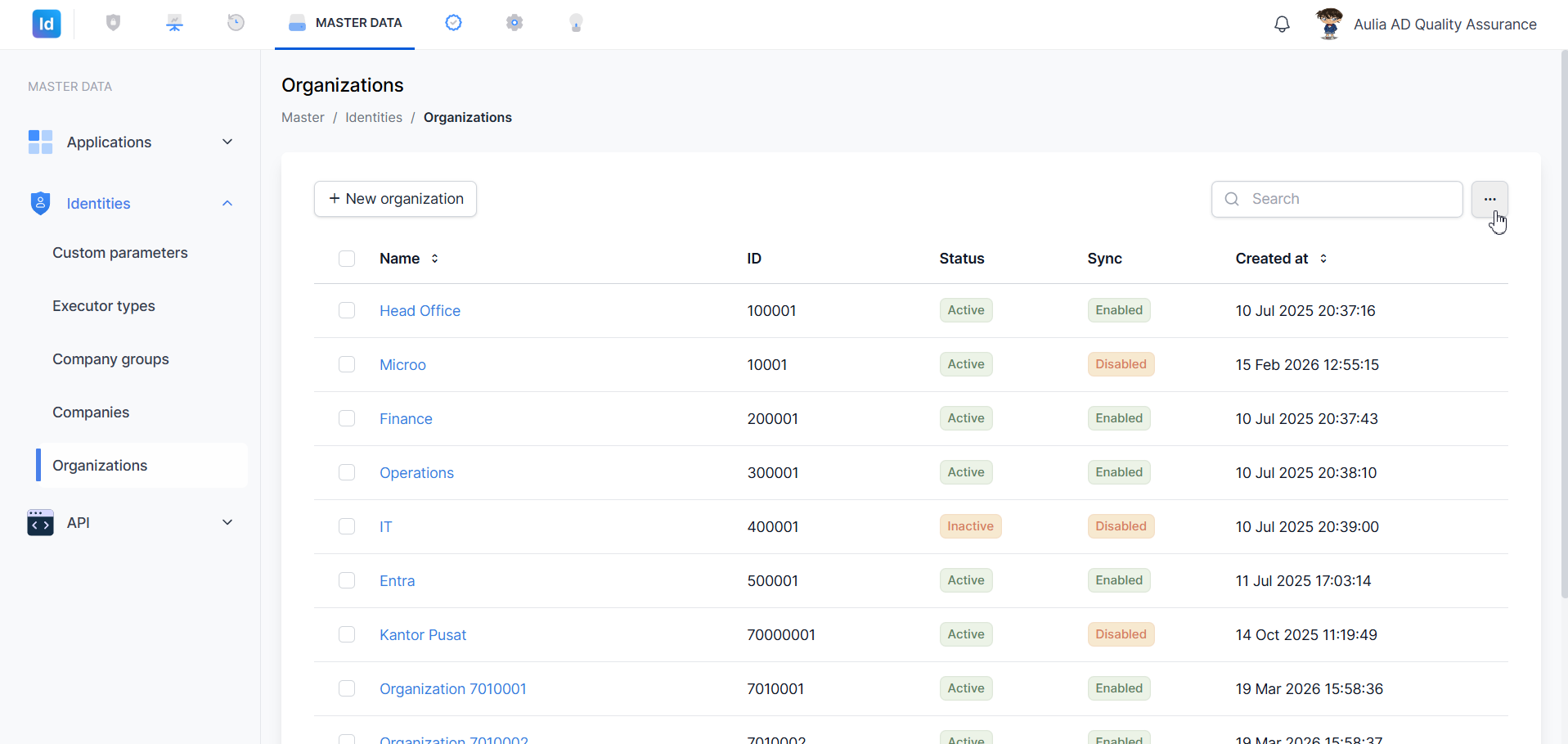Open Organizations in sidebar
1568x744 pixels.
[x=142, y=466]
